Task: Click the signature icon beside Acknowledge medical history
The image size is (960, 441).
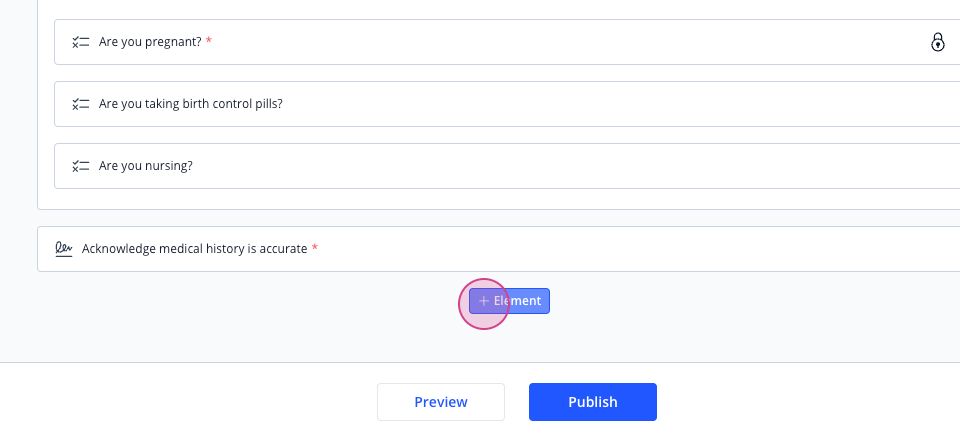Action: click(x=64, y=249)
